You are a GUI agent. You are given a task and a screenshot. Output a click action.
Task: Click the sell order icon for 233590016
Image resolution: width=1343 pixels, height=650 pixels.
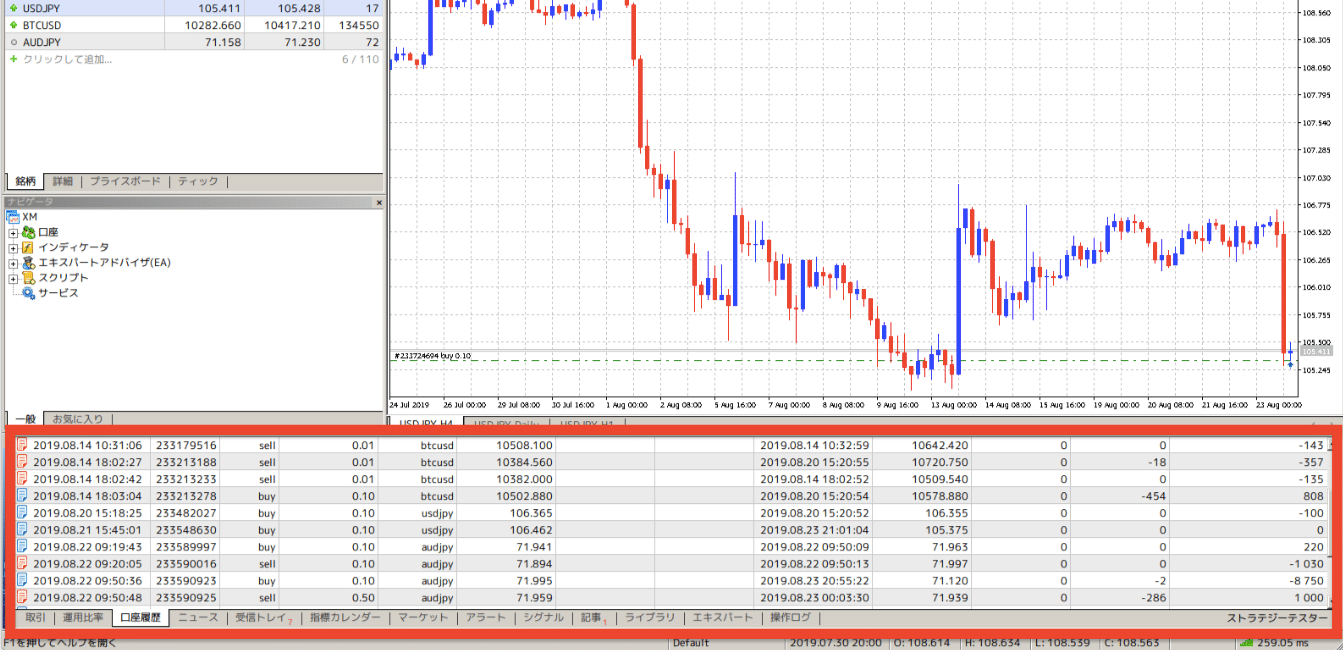pos(22,564)
